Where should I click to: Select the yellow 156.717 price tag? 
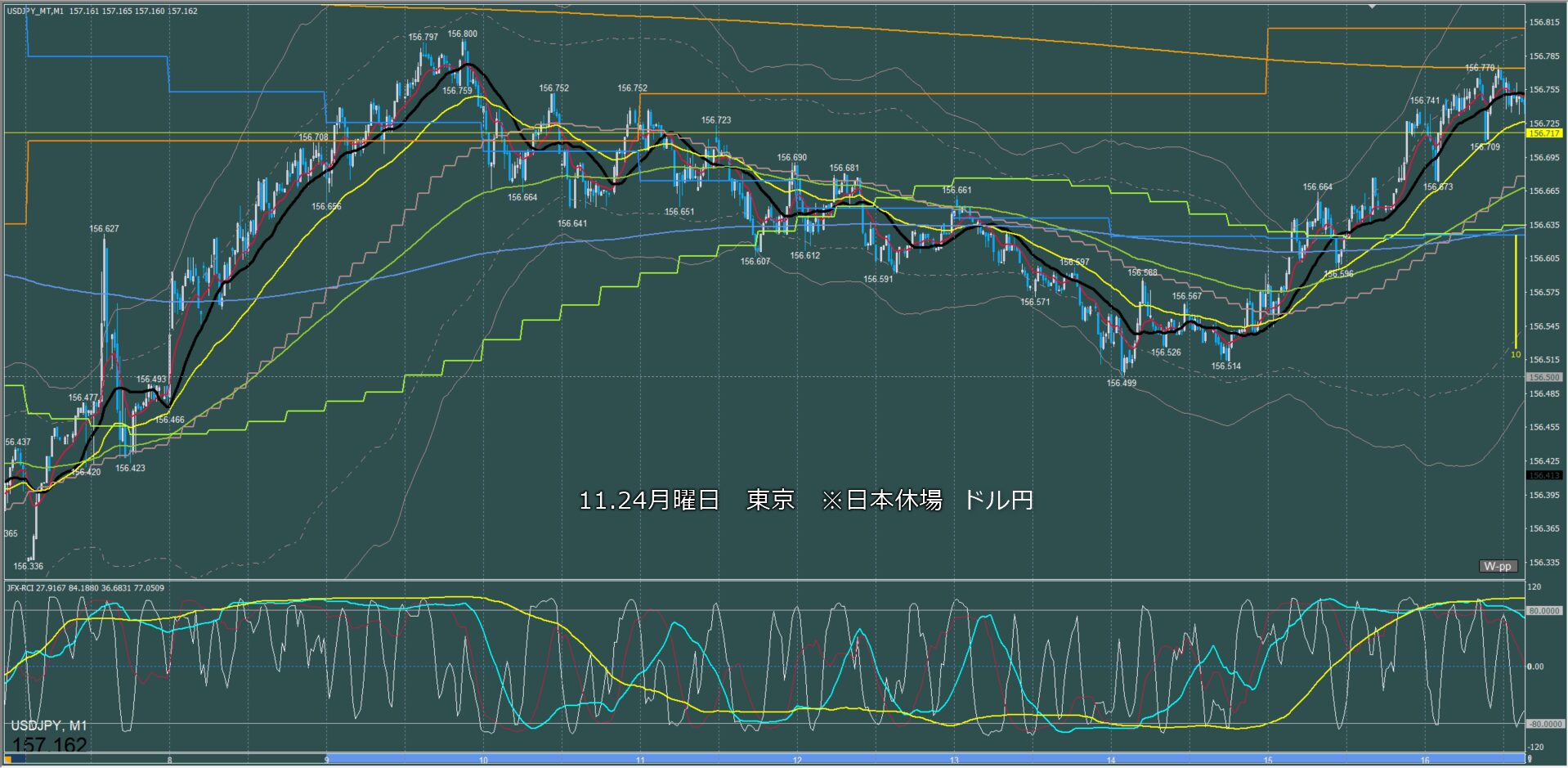pos(1544,133)
